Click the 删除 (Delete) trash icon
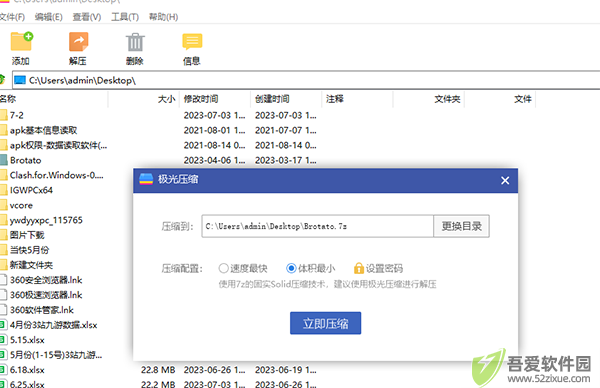The width and height of the screenshot is (600, 388). [135, 42]
